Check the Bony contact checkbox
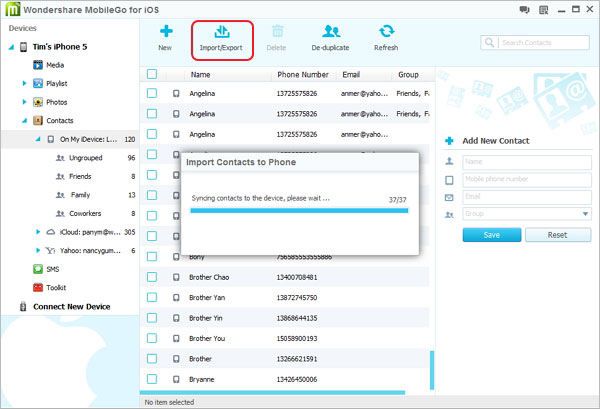This screenshot has width=600, height=409. (152, 256)
